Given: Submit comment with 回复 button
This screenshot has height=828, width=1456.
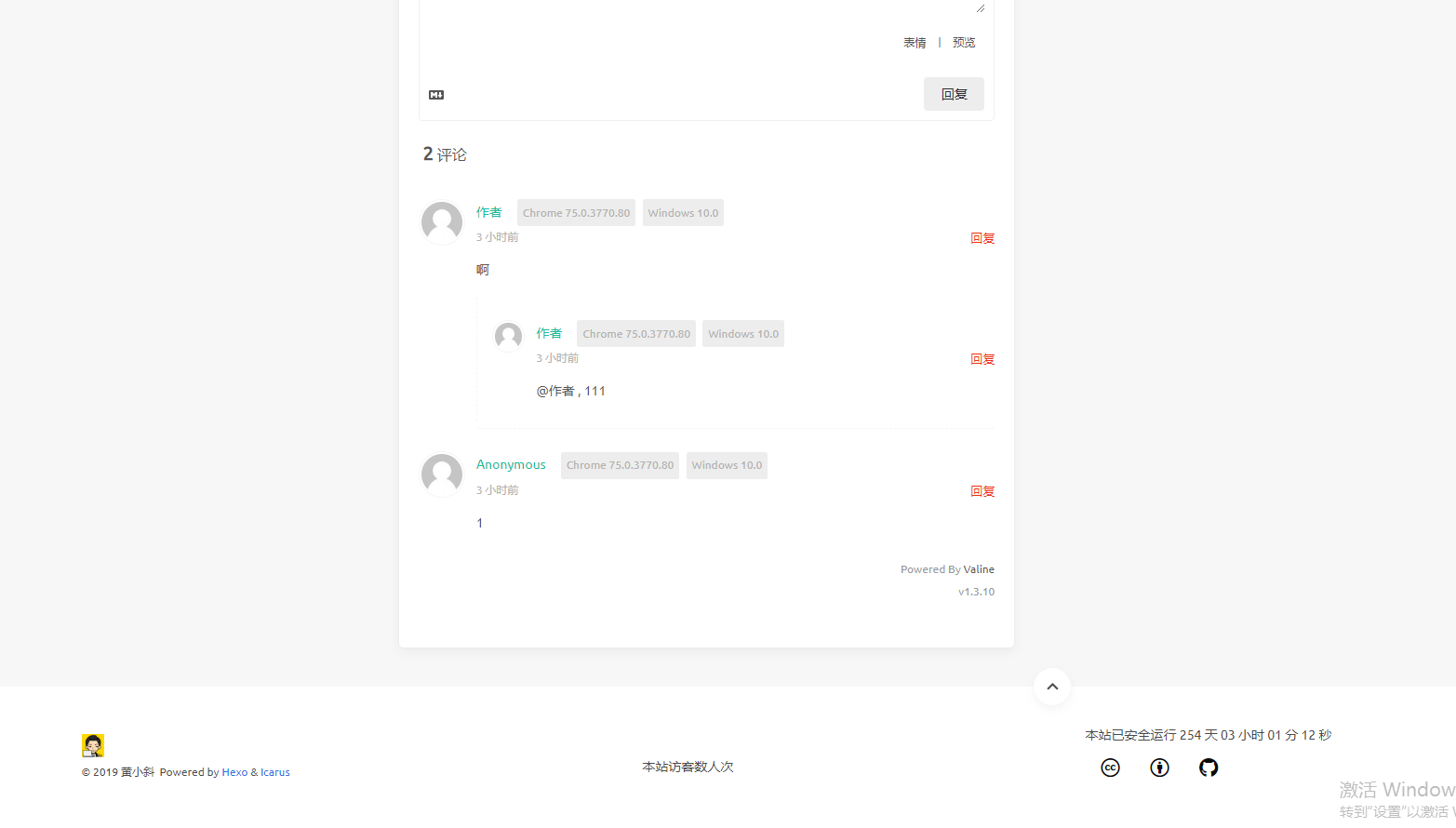Looking at the screenshot, I should tap(954, 94).
